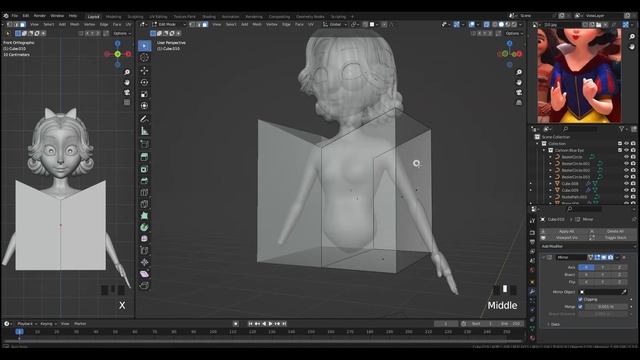
Task: Select the Transform tool
Action: [144, 106]
